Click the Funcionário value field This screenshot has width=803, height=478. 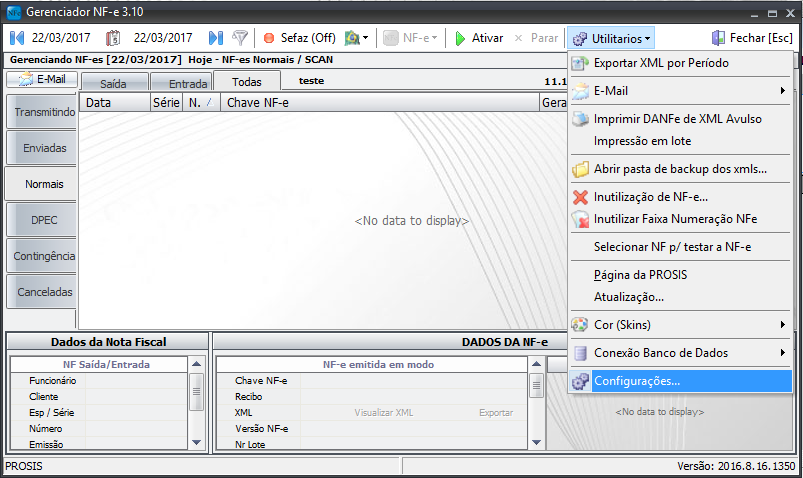(136, 381)
